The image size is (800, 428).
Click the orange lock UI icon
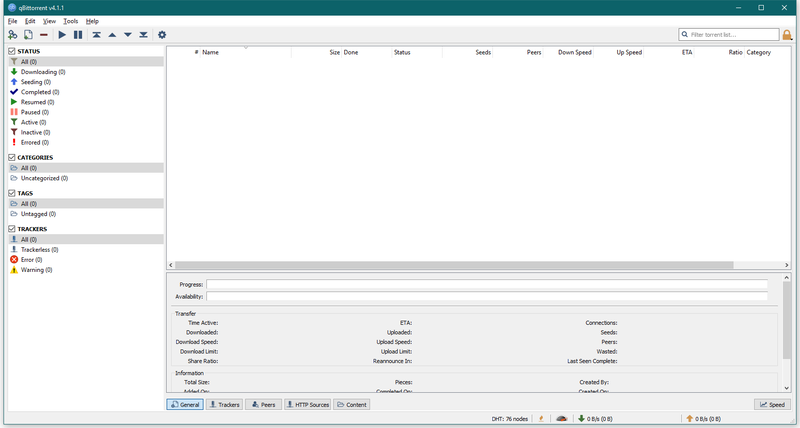click(x=787, y=35)
